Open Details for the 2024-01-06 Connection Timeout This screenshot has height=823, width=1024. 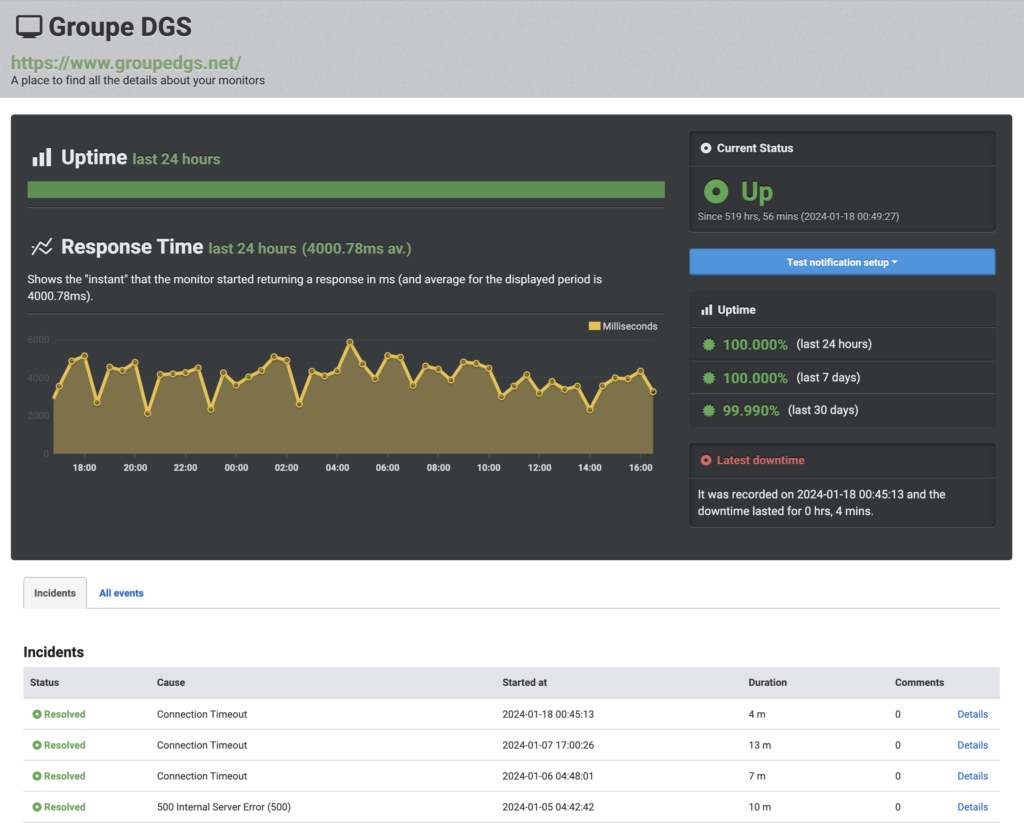coord(972,776)
